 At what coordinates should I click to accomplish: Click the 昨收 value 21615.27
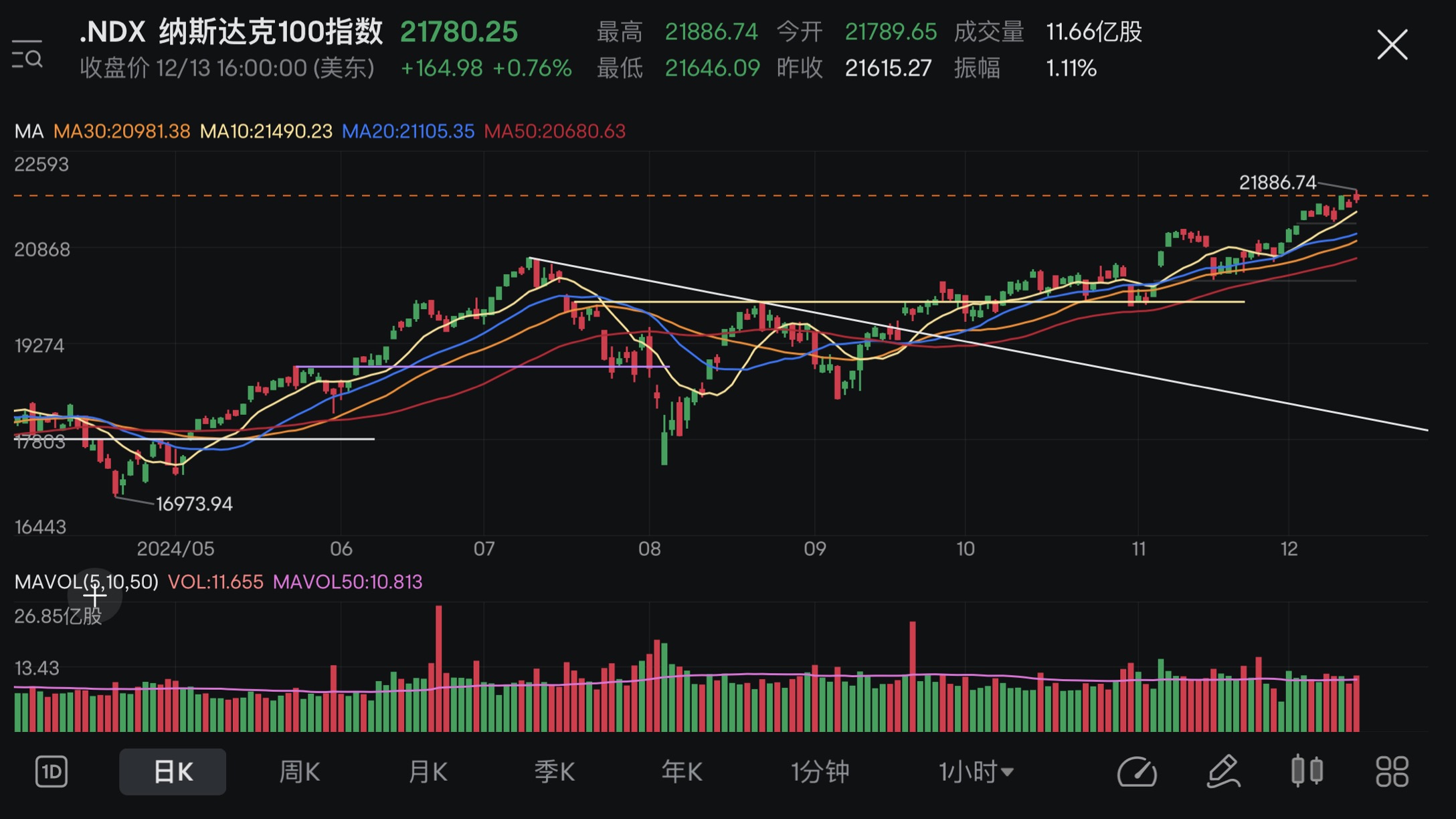point(888,68)
